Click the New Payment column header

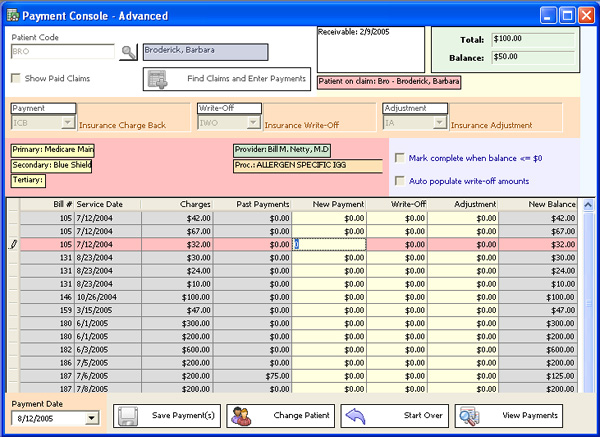pyautogui.click(x=329, y=204)
